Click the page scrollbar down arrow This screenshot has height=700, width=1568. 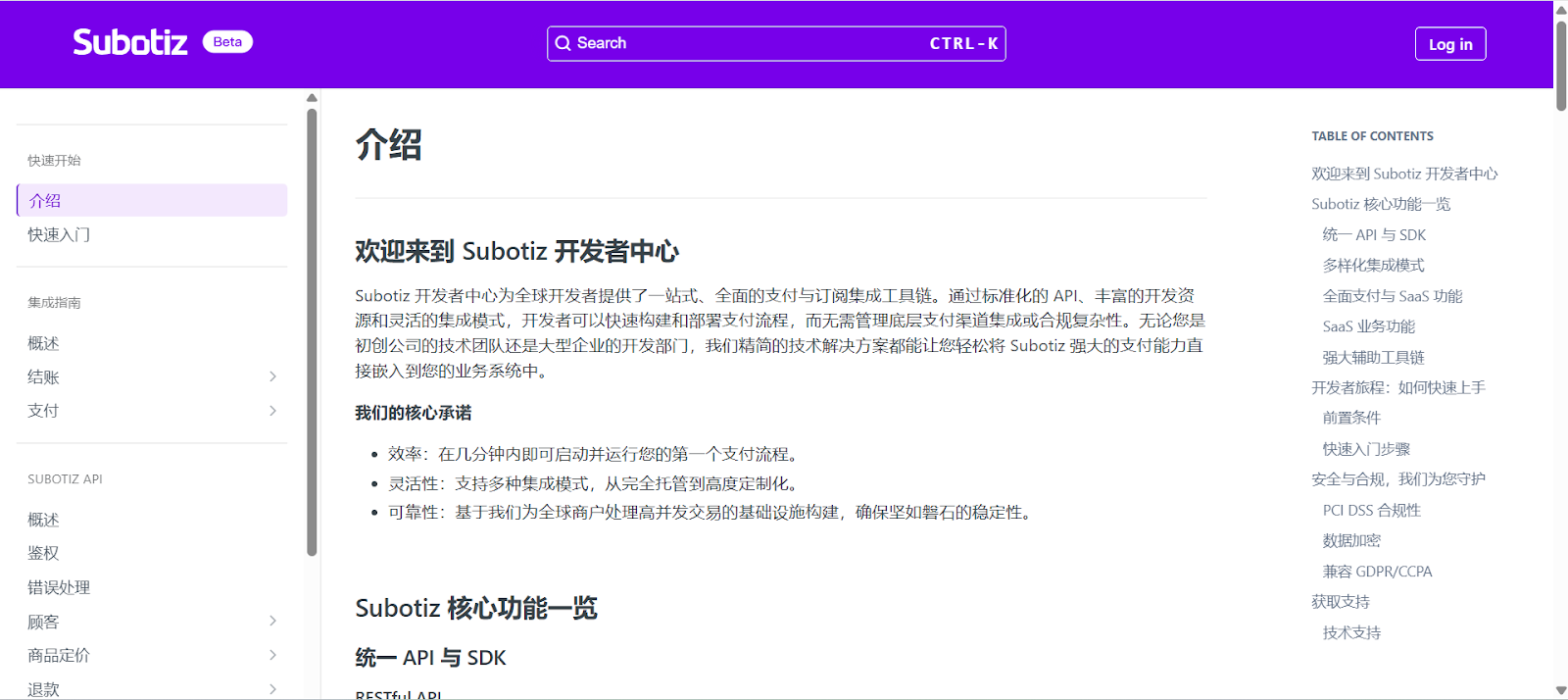click(1560, 690)
